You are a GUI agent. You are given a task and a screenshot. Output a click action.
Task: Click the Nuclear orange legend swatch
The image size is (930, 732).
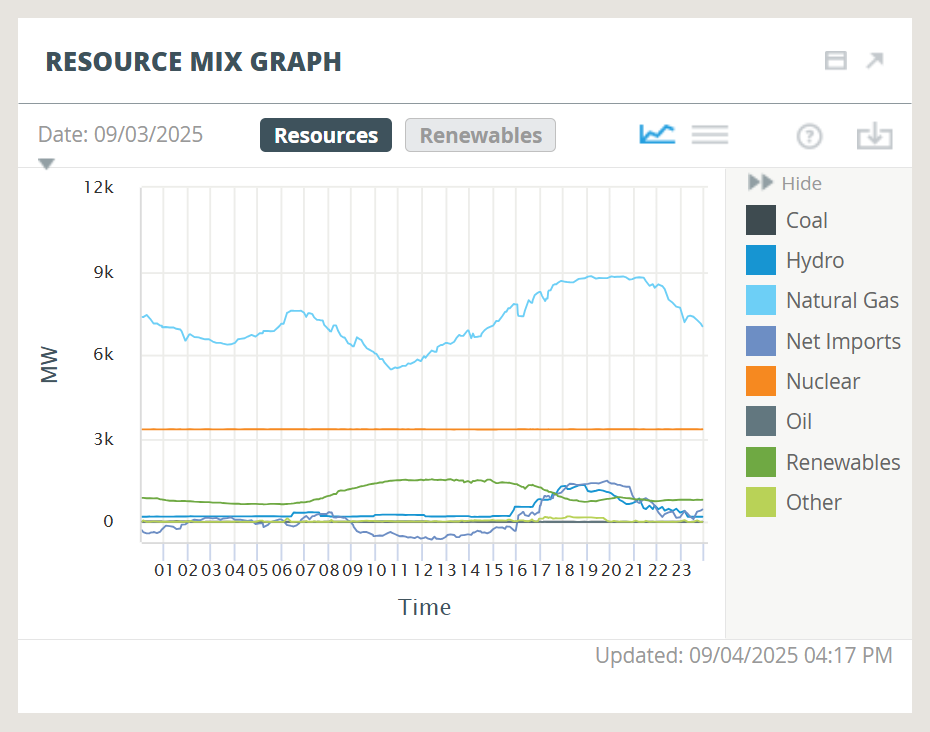[761, 381]
